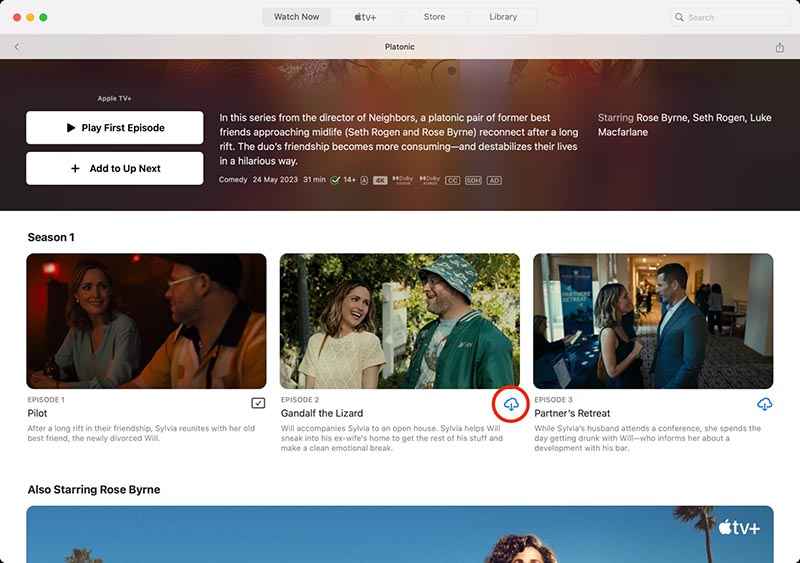The image size is (800, 563).
Task: Click the Dolby Vision badge
Action: [403, 180]
